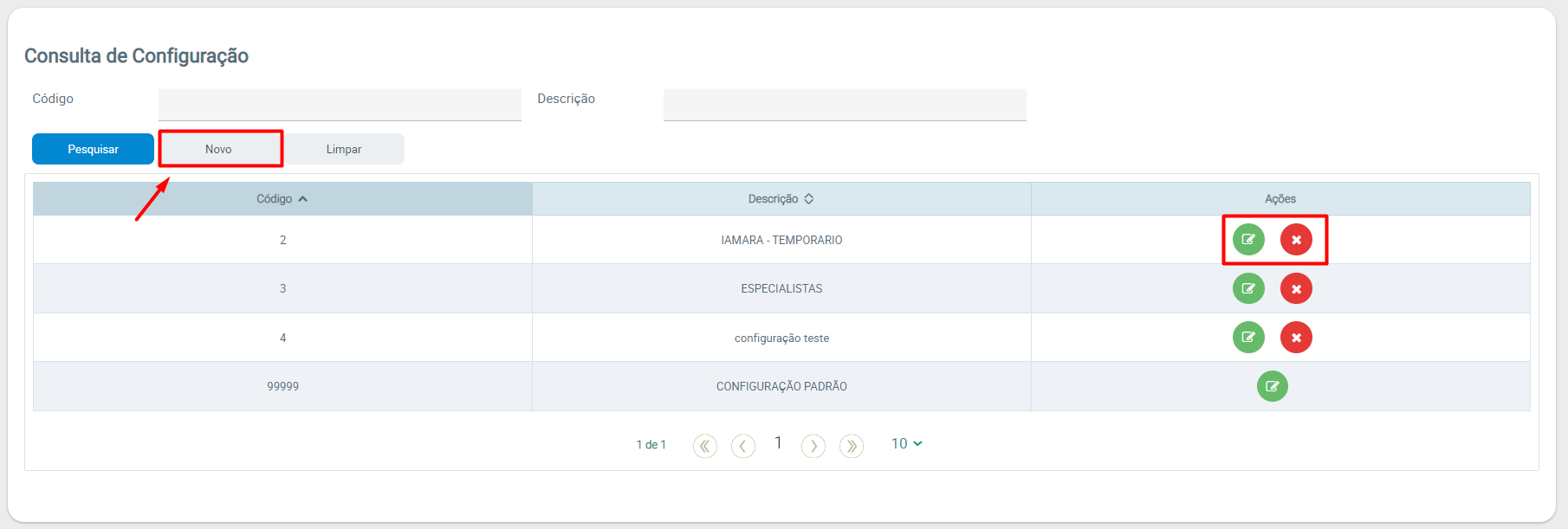Click code cell 4
Viewport: 1568px width, 529px height.
click(282, 338)
